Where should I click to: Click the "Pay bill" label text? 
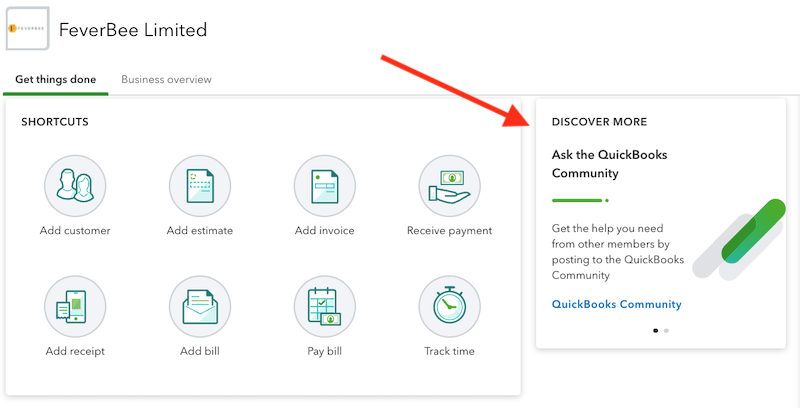click(x=324, y=351)
